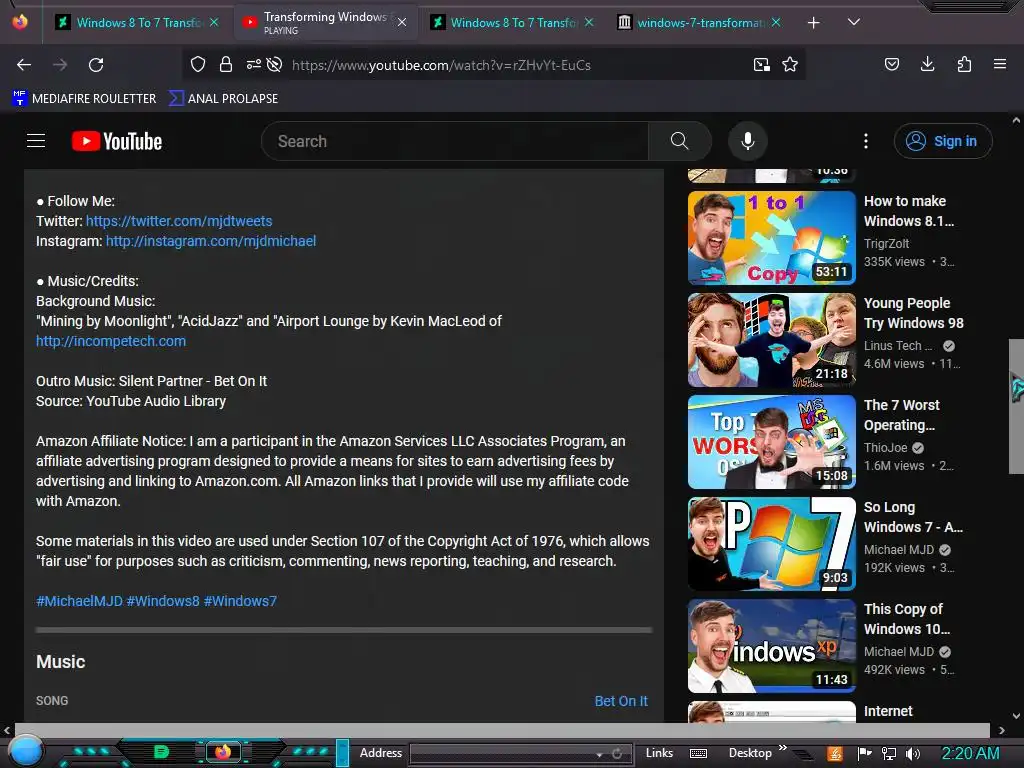Expand the Desktop toolbar chevron

[782, 748]
